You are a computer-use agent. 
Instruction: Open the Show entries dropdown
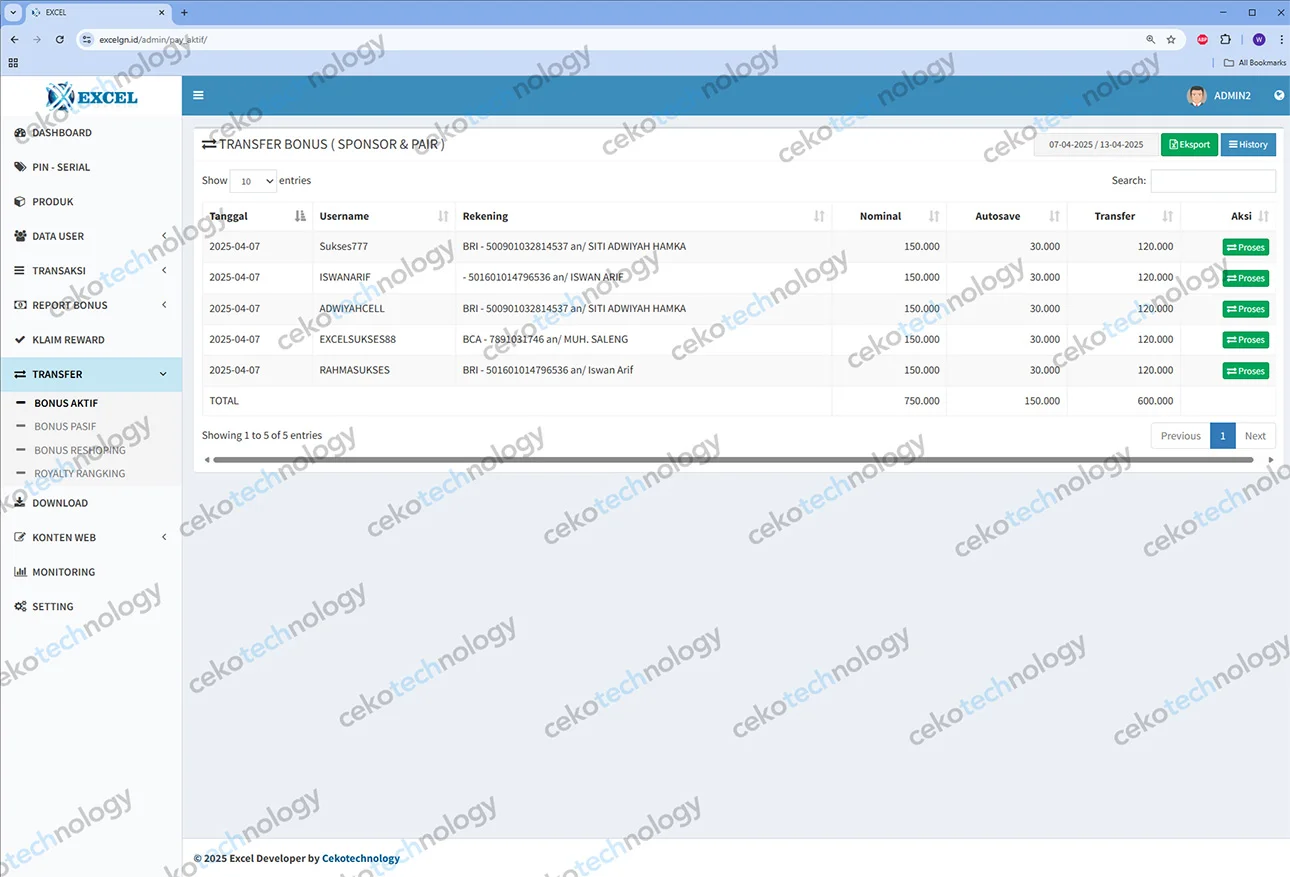tap(253, 182)
